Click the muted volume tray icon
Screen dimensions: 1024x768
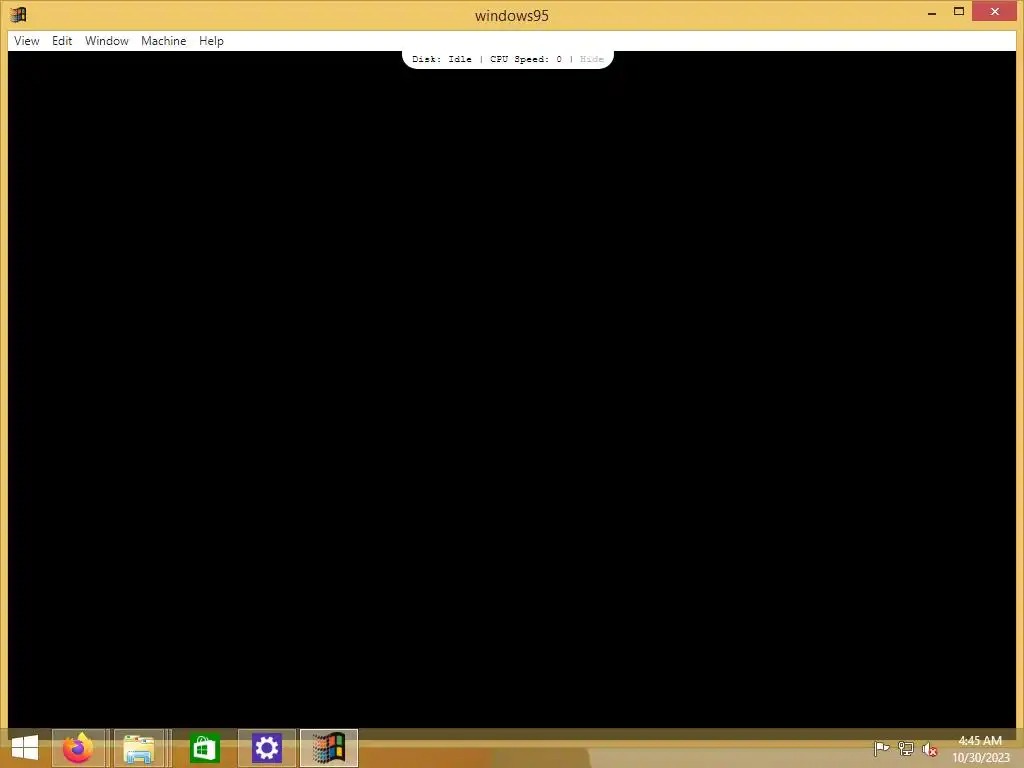pos(929,749)
